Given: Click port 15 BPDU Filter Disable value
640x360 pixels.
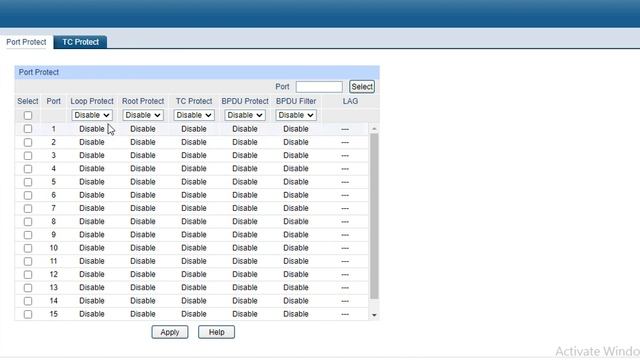Looking at the screenshot, I should tap(296, 314).
